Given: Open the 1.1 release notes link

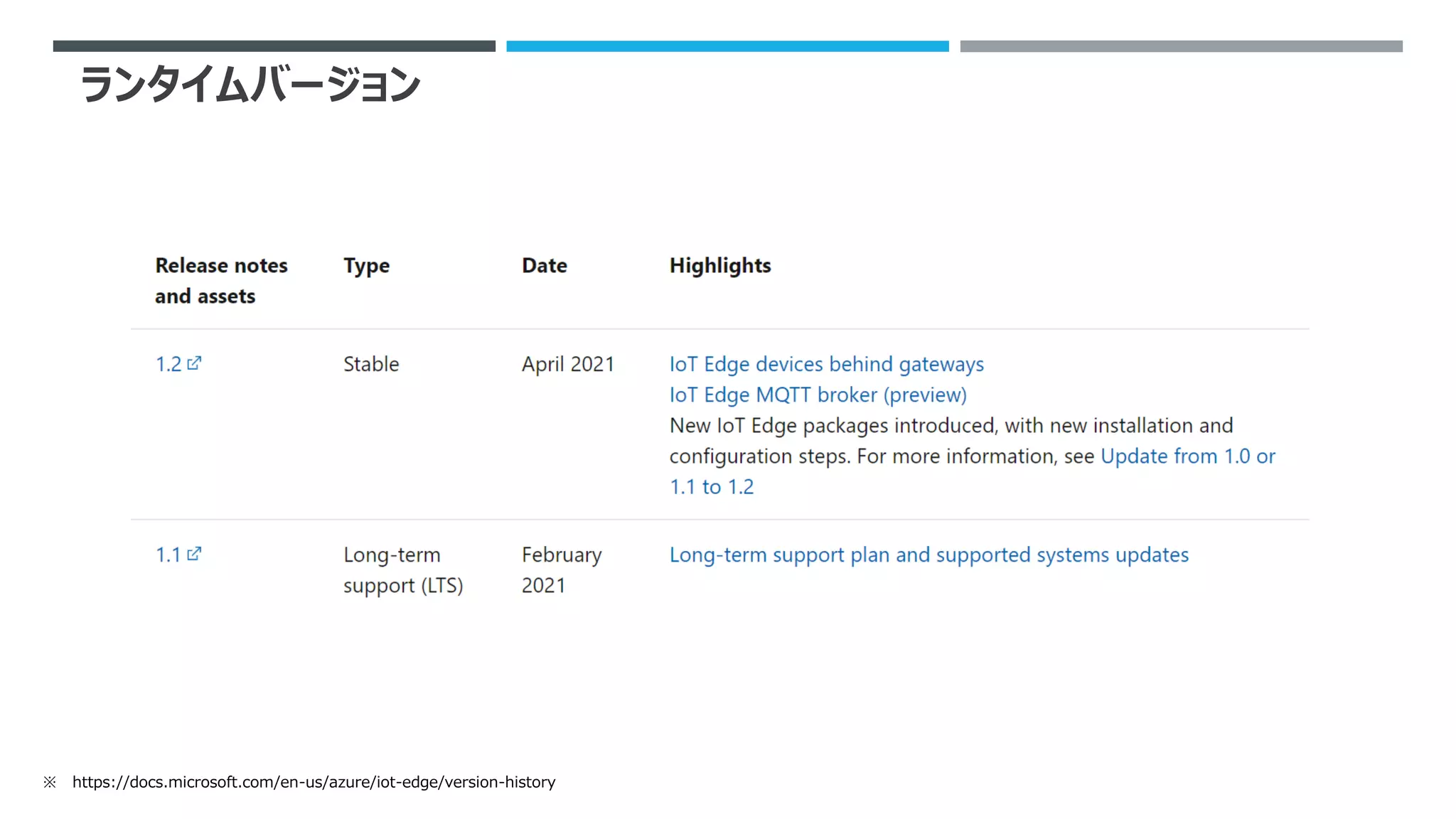Looking at the screenshot, I should tap(168, 555).
